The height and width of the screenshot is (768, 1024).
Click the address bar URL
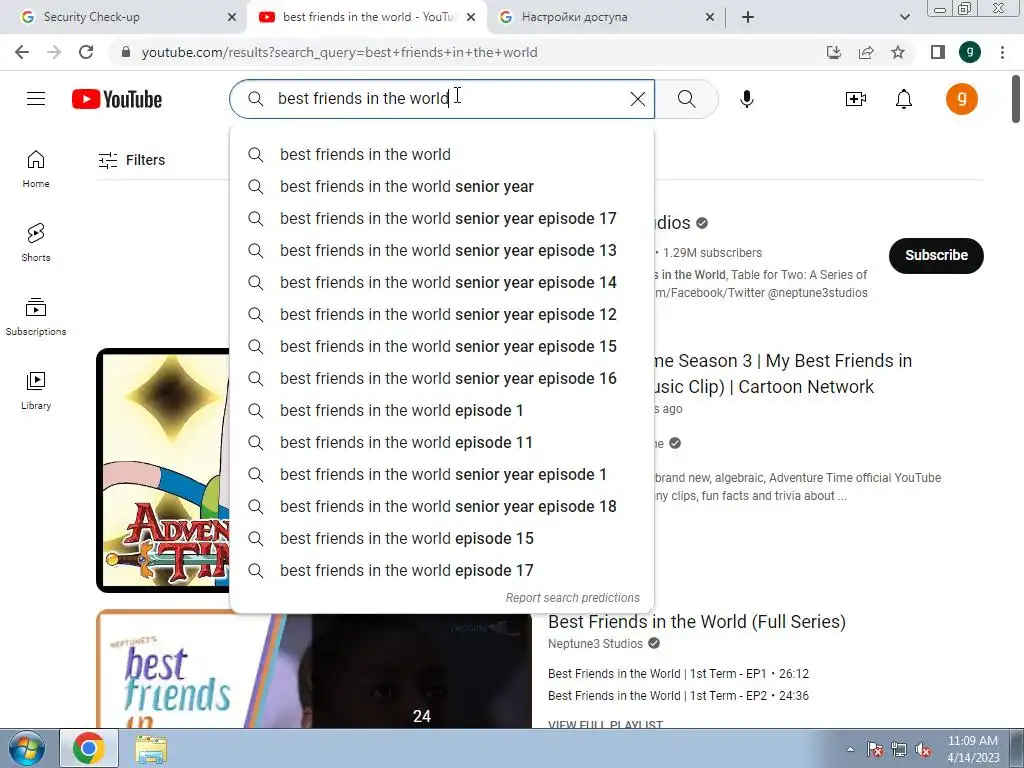pyautogui.click(x=340, y=52)
